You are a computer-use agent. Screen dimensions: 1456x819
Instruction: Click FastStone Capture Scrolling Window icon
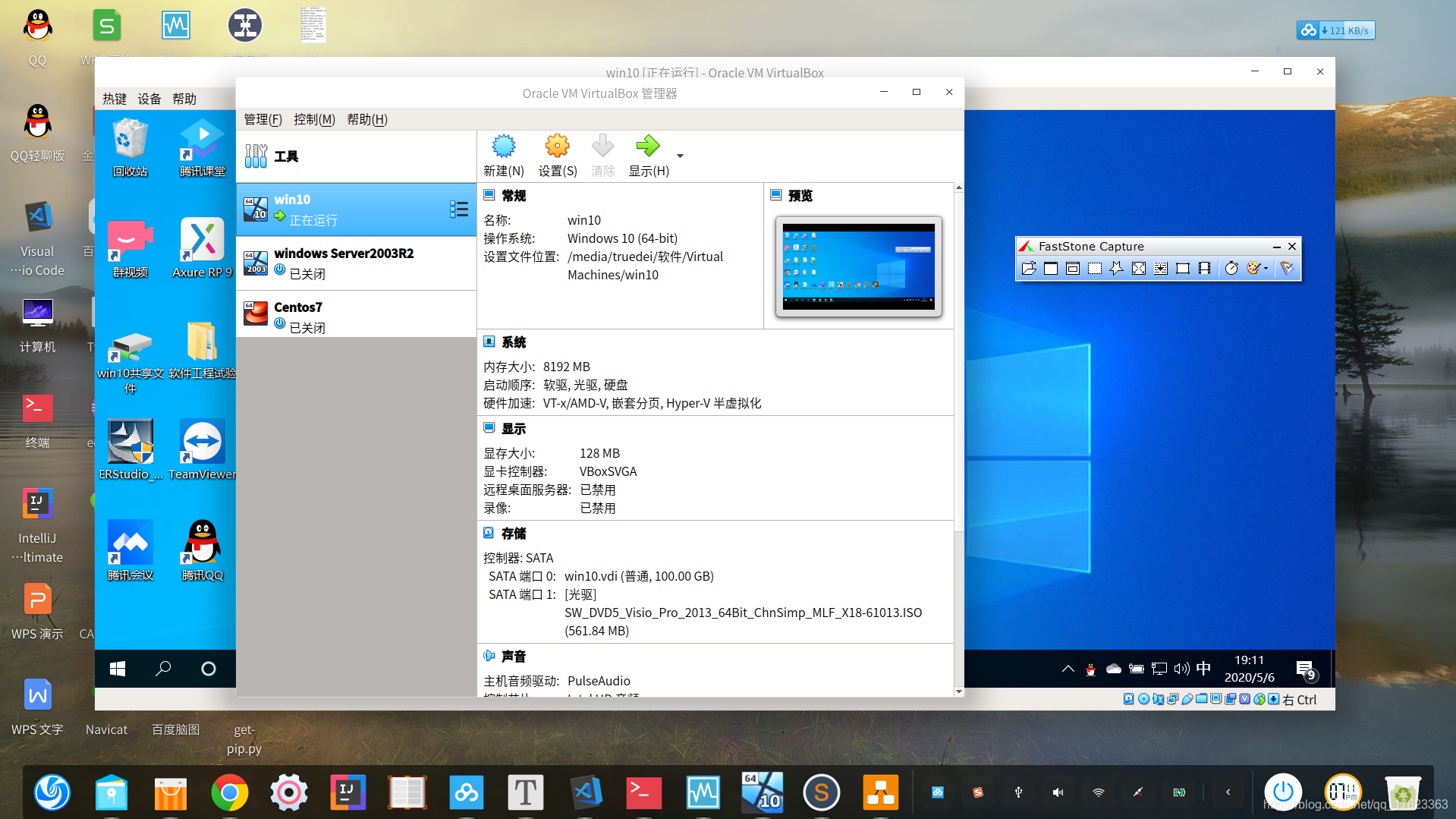tap(1161, 268)
